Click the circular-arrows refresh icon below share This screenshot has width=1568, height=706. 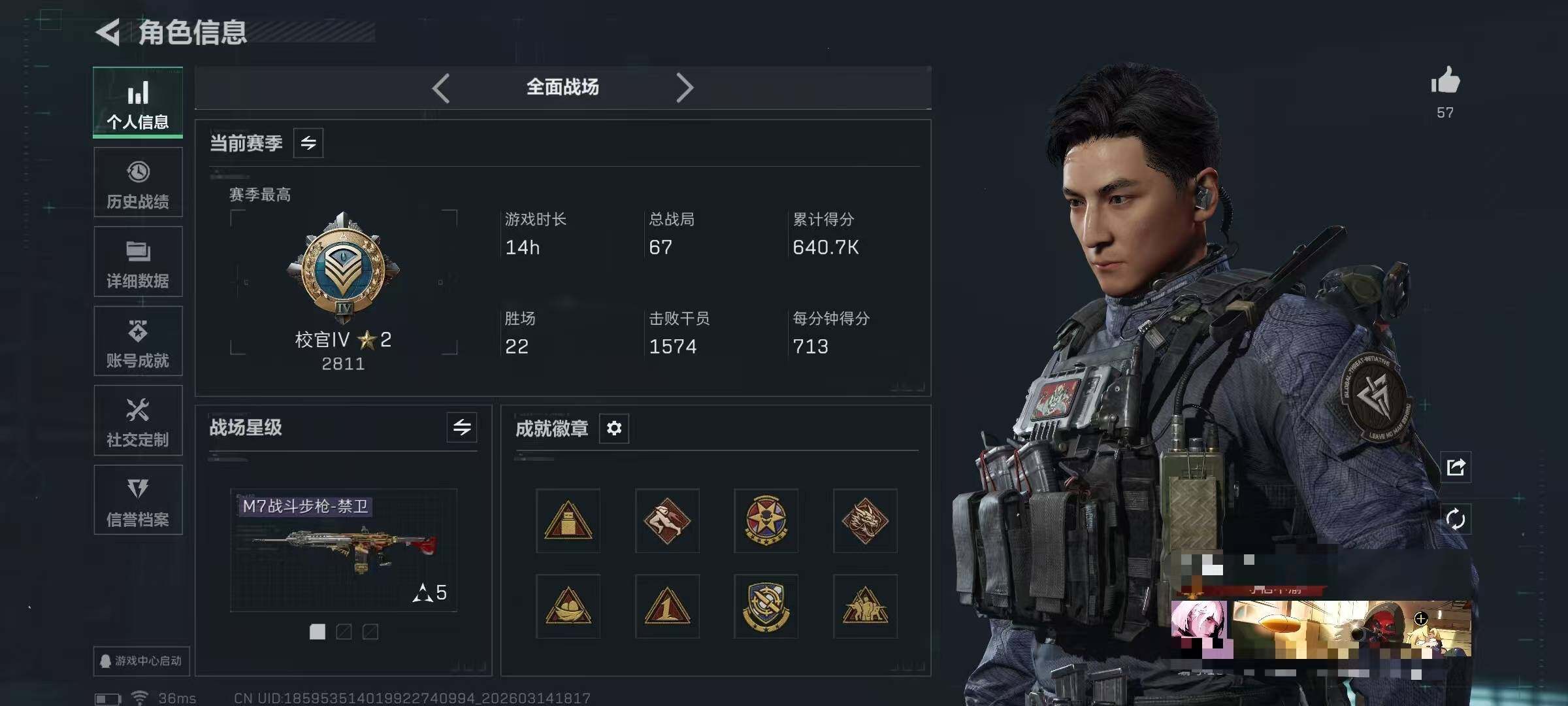pyautogui.click(x=1456, y=520)
